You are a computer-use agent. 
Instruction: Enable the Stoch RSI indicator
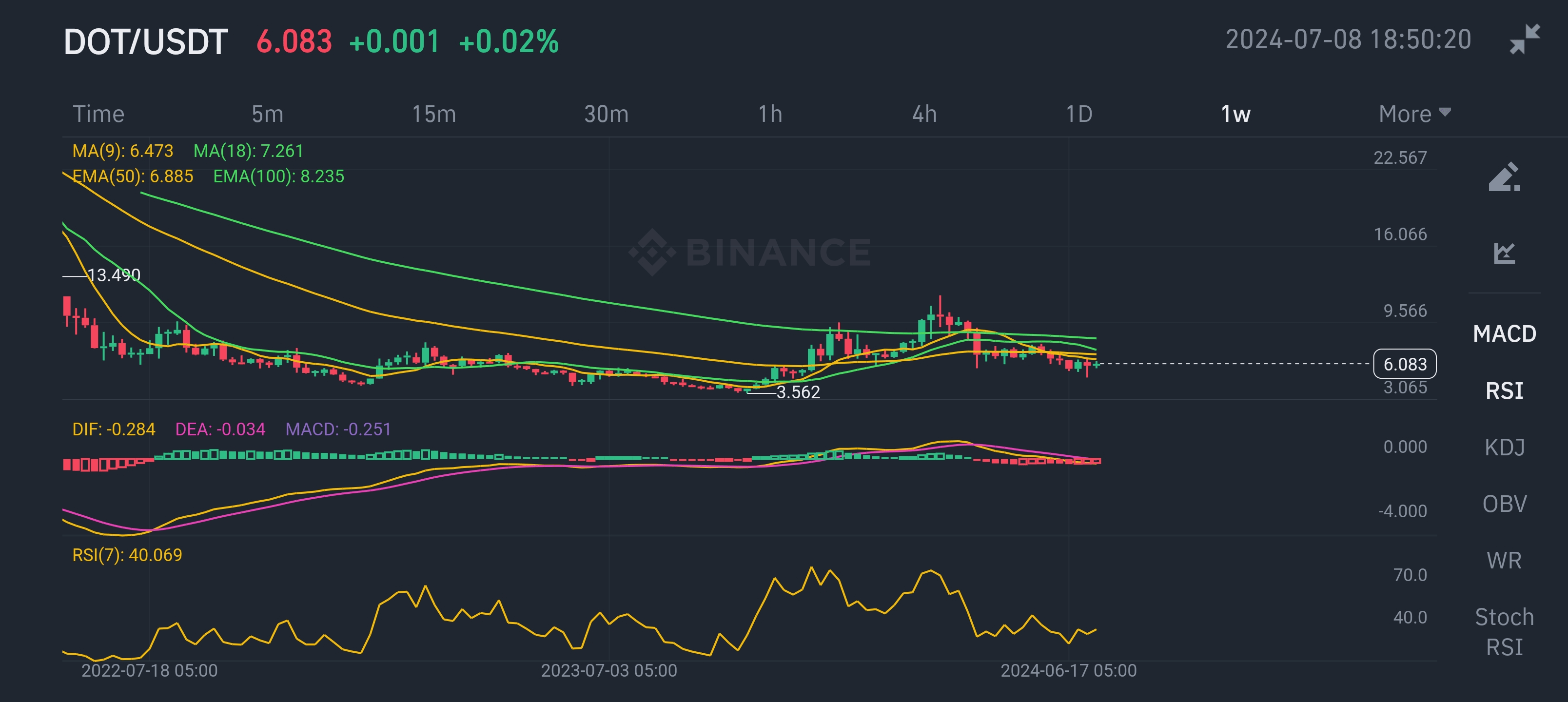pyautogui.click(x=1504, y=631)
